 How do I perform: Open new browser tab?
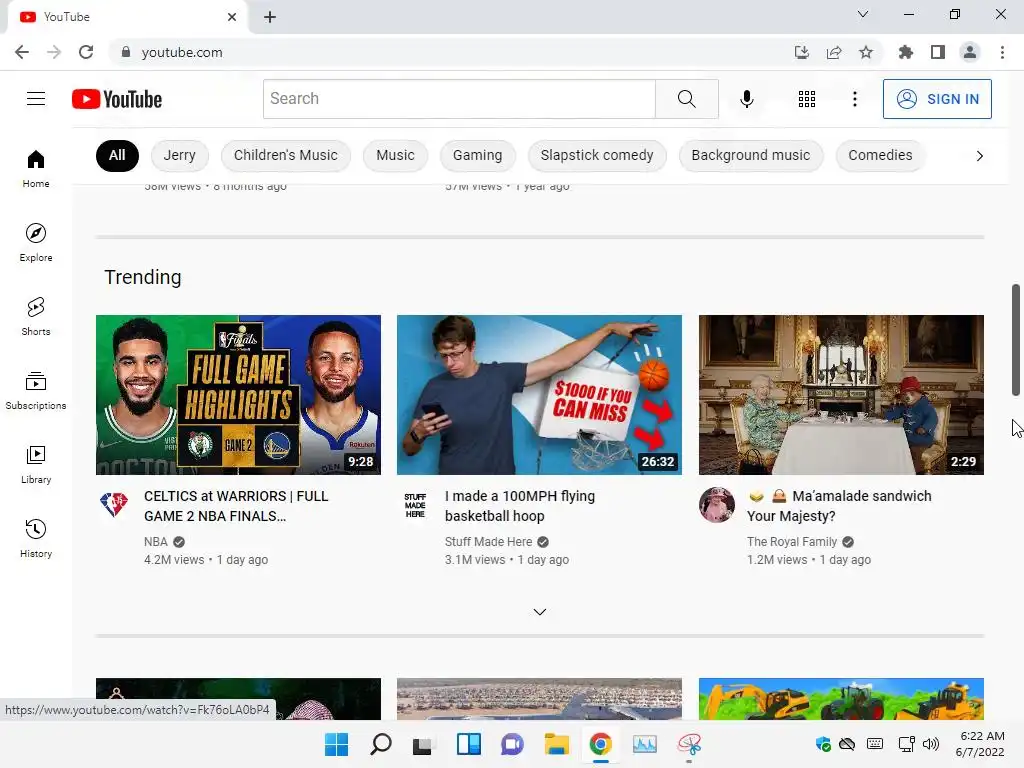pyautogui.click(x=270, y=17)
